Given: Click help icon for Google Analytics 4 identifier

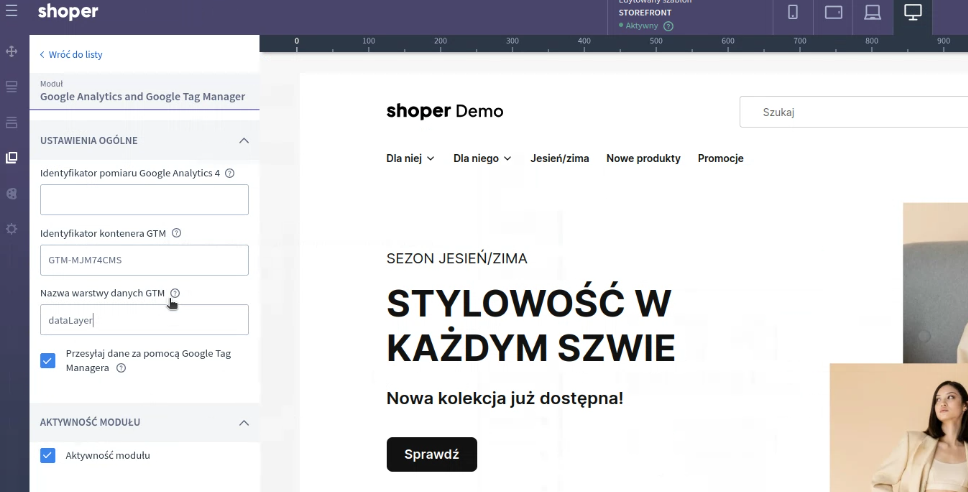Looking at the screenshot, I should pyautogui.click(x=230, y=173).
